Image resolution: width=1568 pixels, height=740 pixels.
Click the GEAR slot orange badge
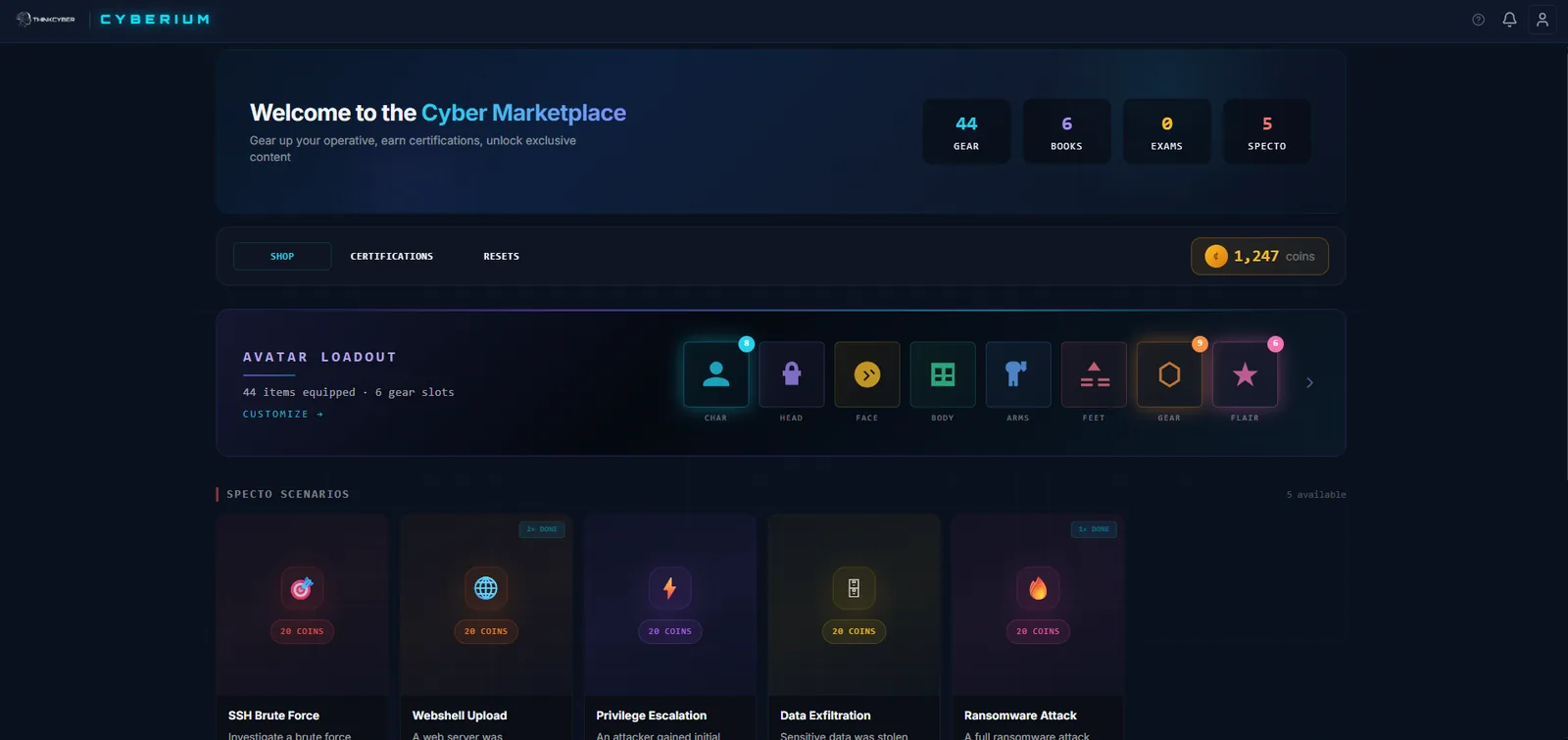1200,343
